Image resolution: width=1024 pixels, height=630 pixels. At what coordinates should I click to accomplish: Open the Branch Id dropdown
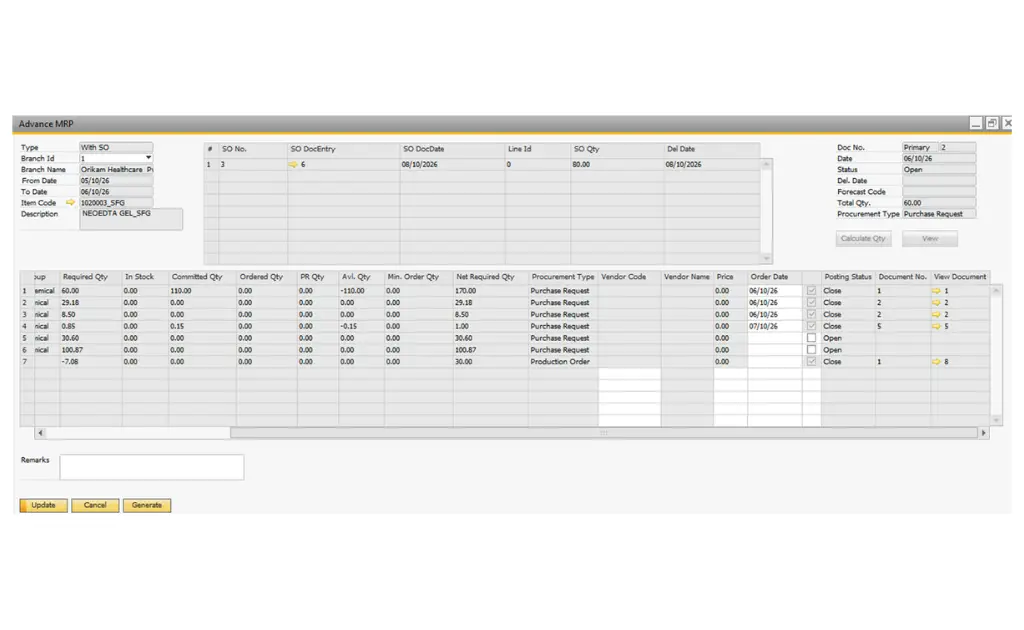148,158
